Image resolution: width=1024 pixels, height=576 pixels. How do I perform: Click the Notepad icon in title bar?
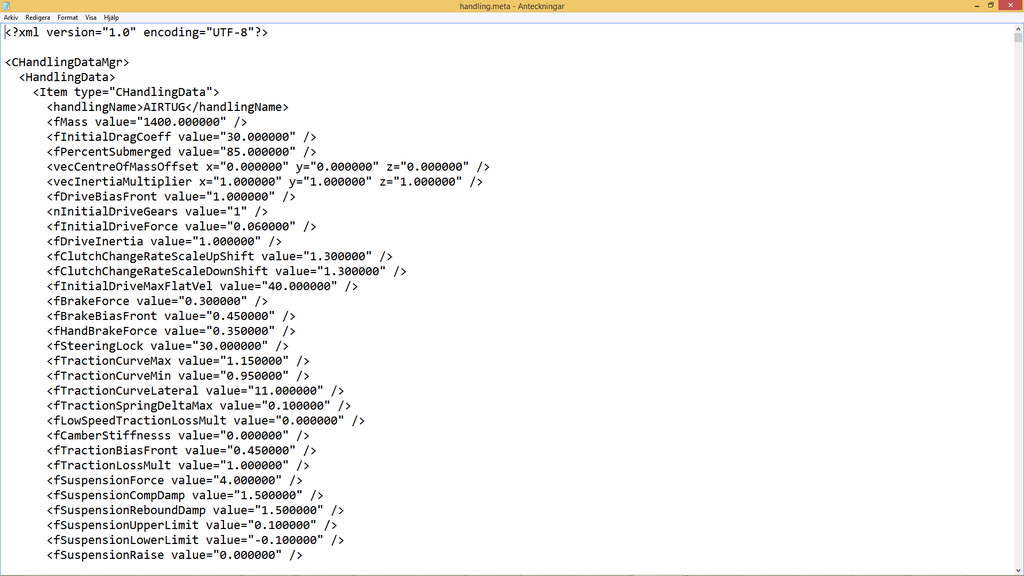click(x=7, y=6)
